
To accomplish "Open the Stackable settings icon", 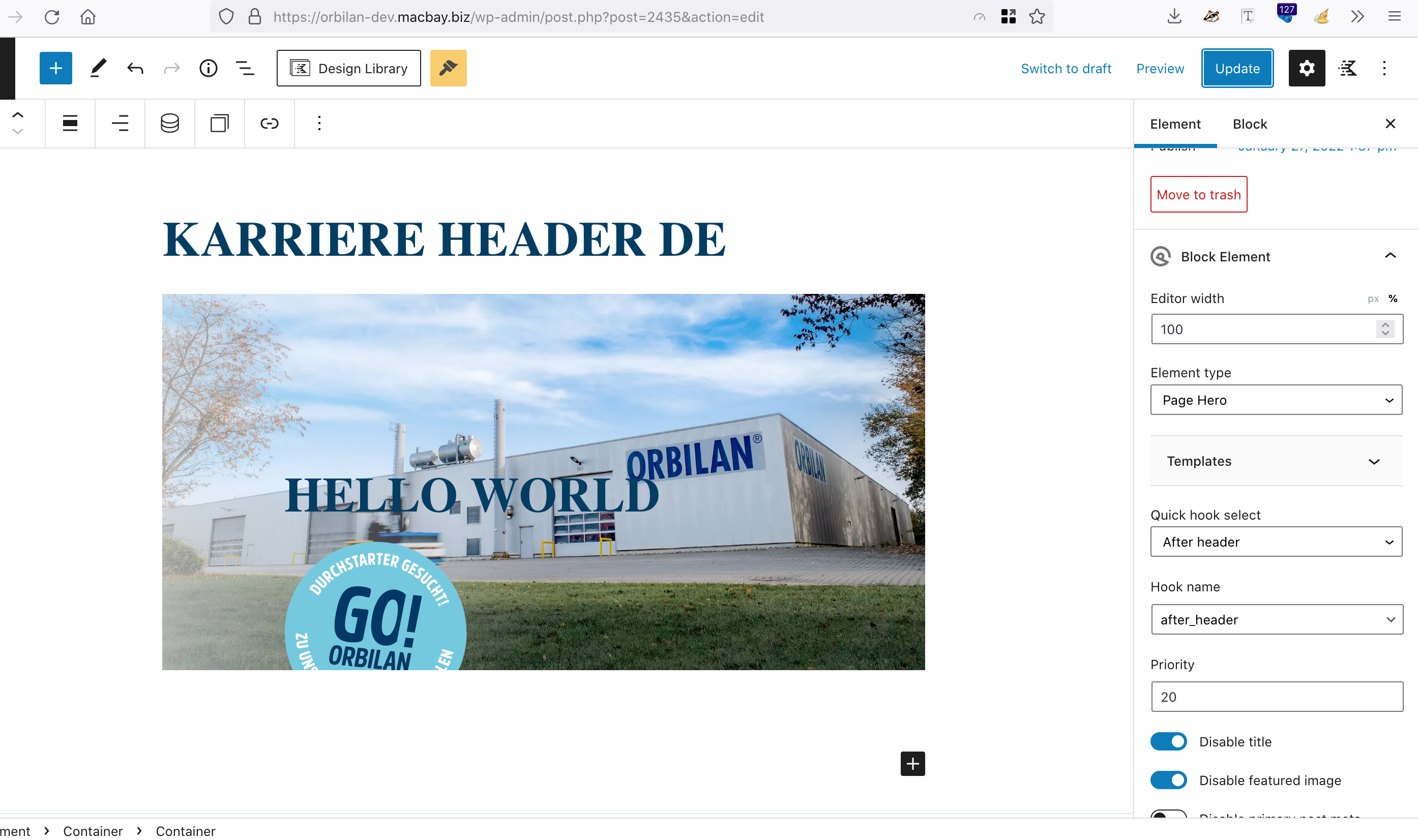I will [x=1348, y=68].
